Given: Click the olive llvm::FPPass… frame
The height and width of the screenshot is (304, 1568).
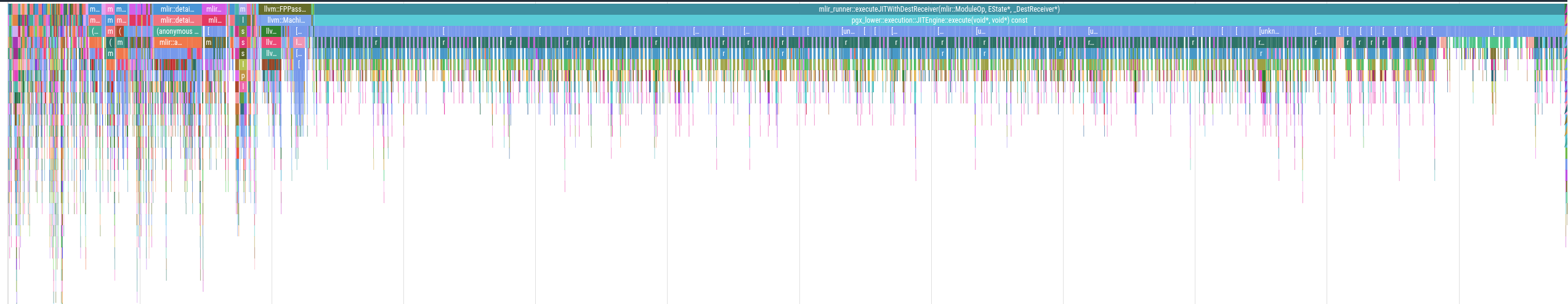Looking at the screenshot, I should (x=285, y=9).
